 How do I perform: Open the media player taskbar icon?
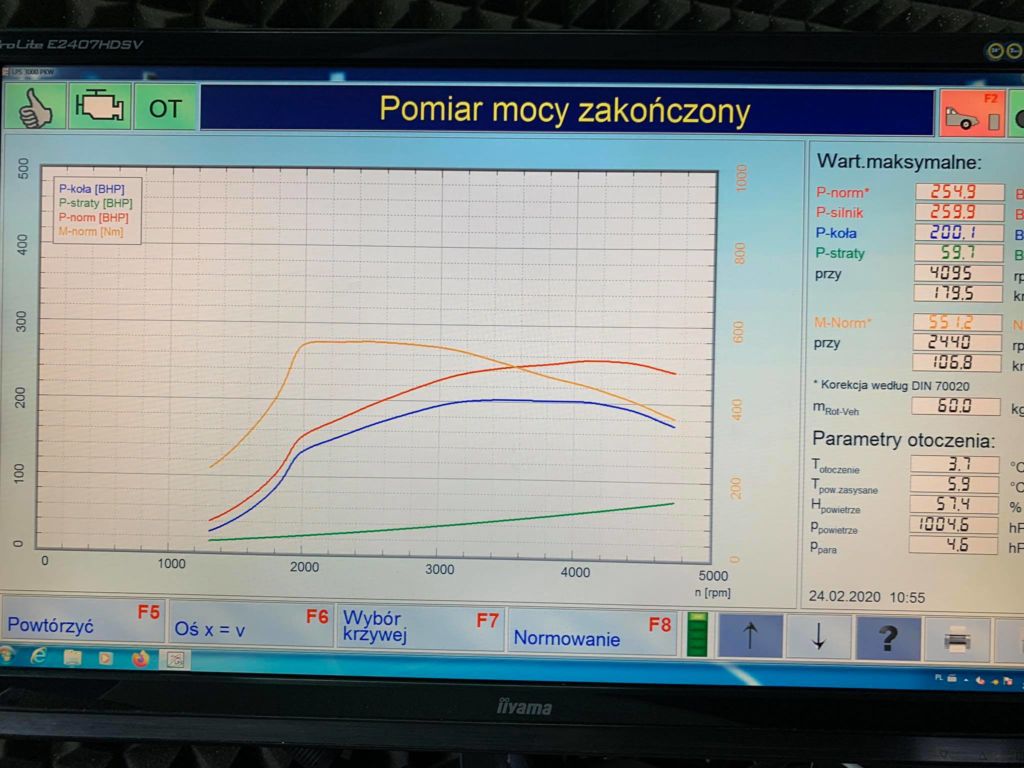(x=105, y=658)
